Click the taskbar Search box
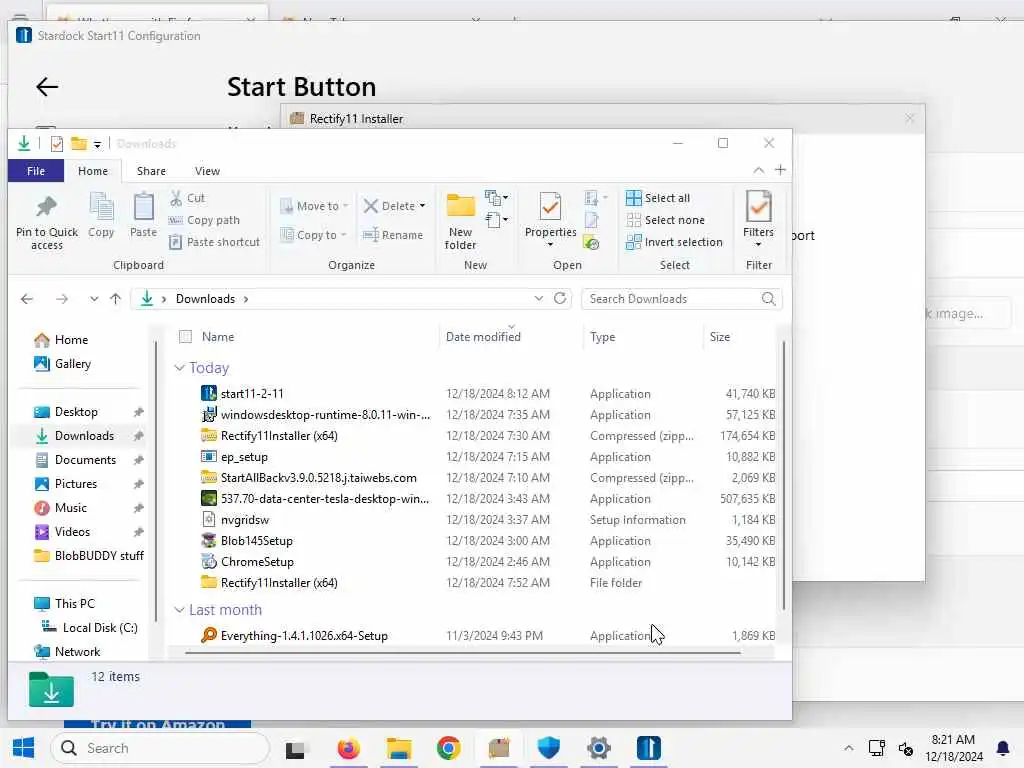The image size is (1024, 768). pyautogui.click(x=160, y=748)
